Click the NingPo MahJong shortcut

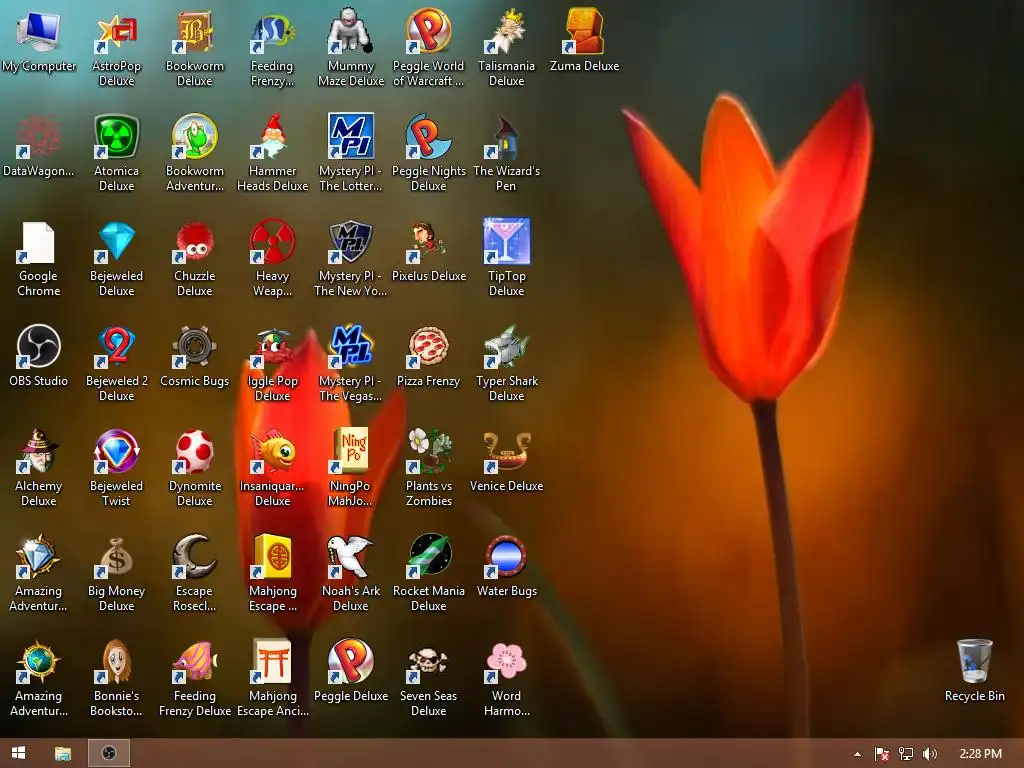(x=351, y=452)
